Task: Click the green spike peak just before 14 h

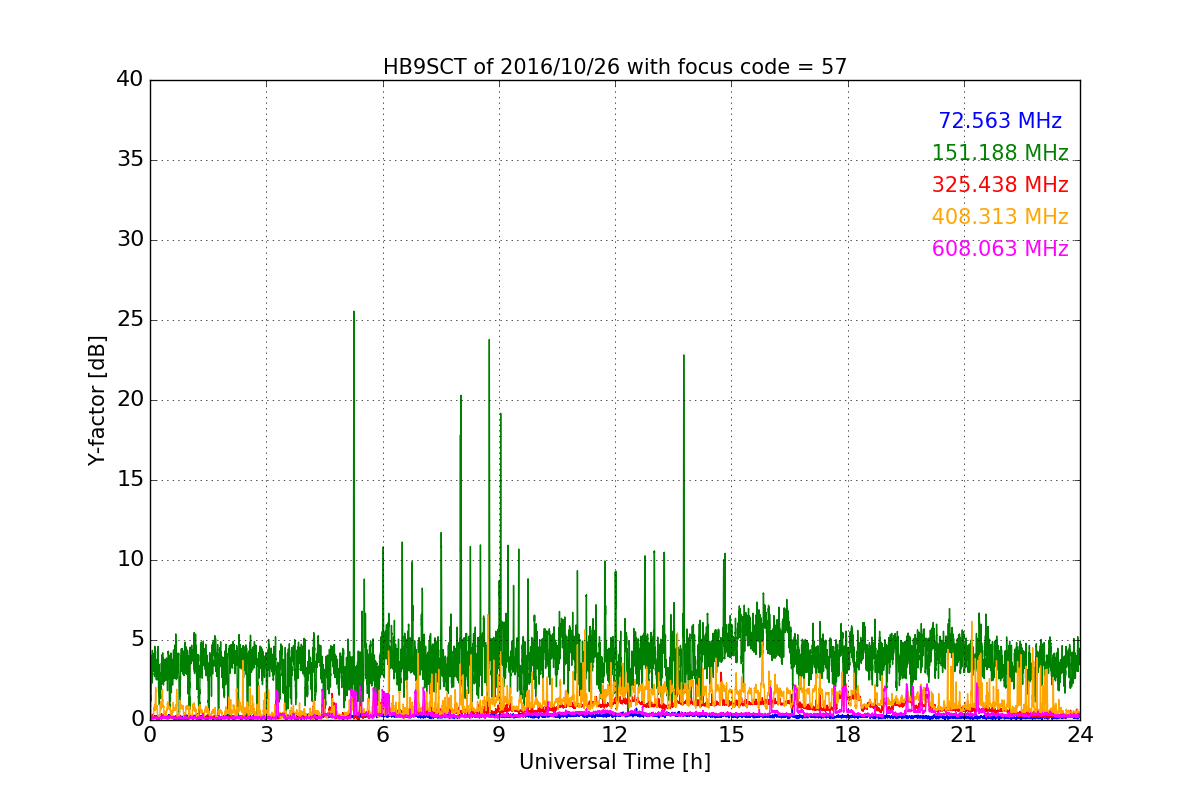Action: pyautogui.click(x=684, y=356)
